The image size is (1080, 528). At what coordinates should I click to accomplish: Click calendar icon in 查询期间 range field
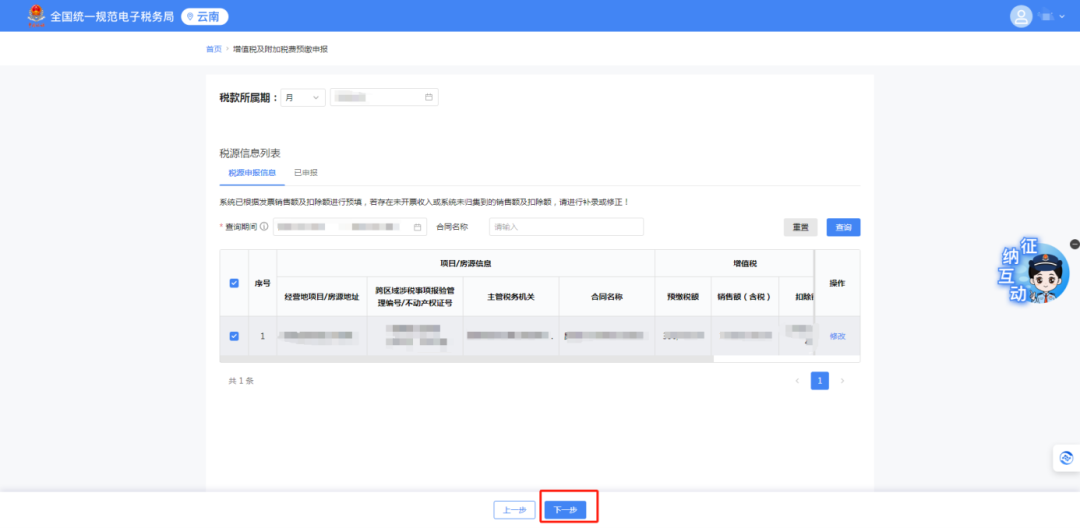point(417,227)
